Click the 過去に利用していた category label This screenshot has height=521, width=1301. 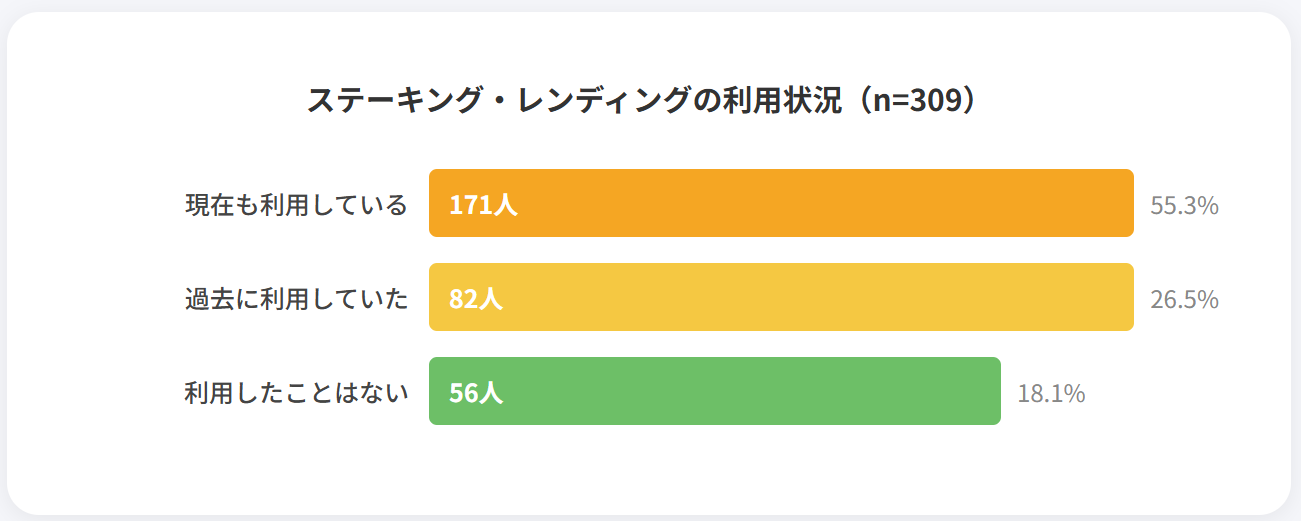tap(297, 298)
